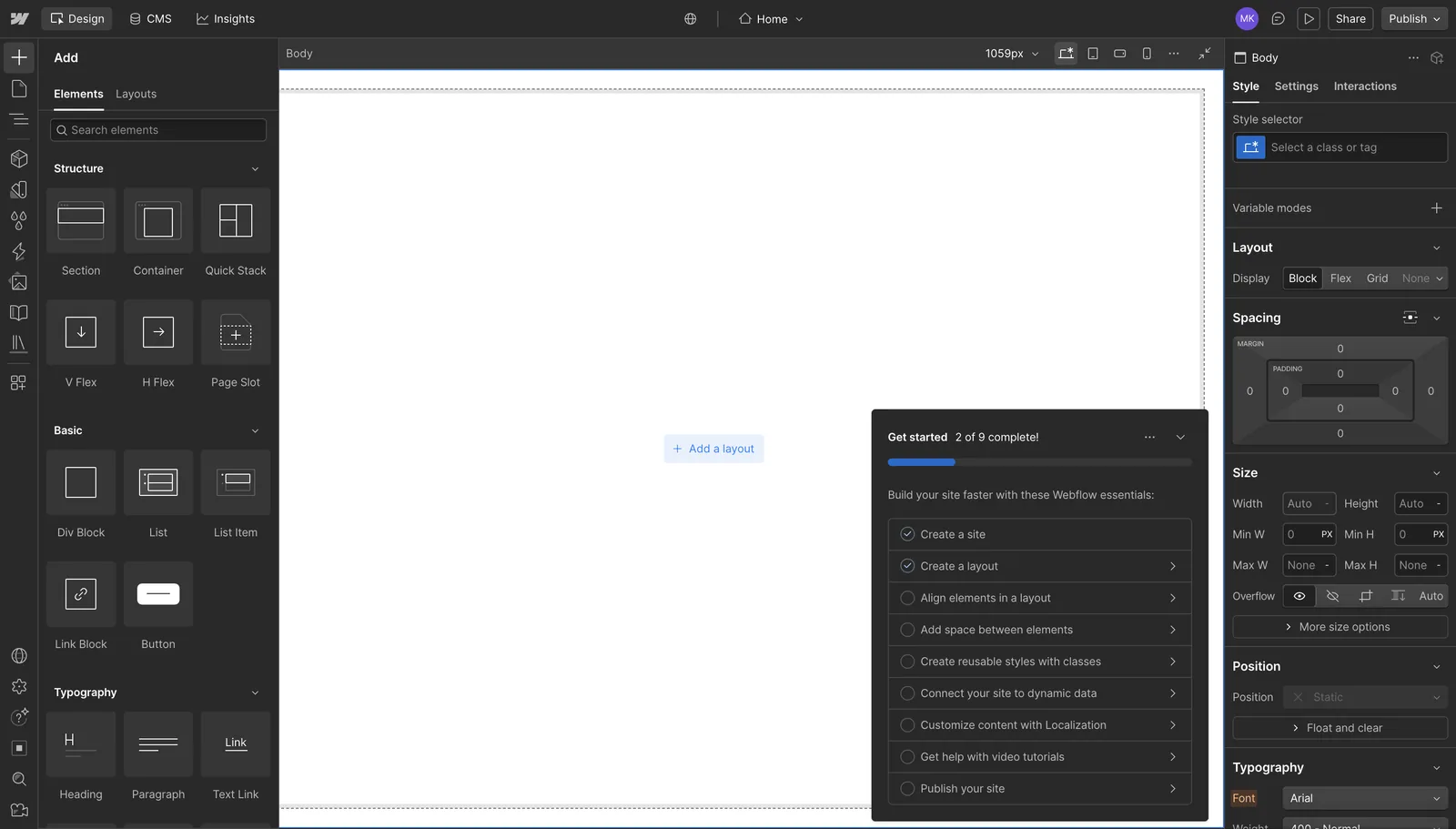The height and width of the screenshot is (829, 1456).
Task: Open the Publish dropdown
Action: click(1414, 18)
